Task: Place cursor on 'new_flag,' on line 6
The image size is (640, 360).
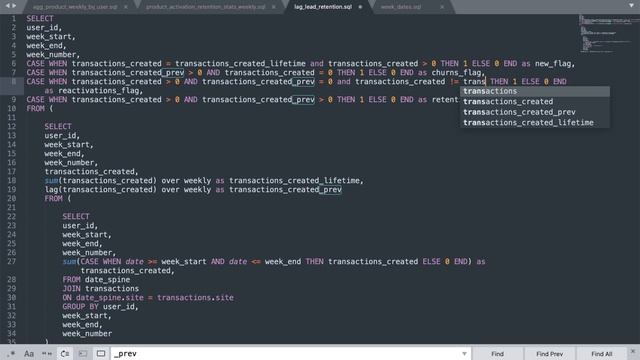Action: (555, 64)
